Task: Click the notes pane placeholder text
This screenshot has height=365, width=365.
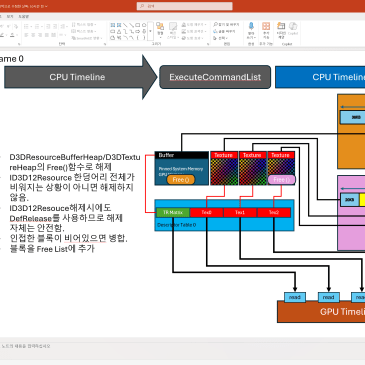Action: tap(26, 346)
